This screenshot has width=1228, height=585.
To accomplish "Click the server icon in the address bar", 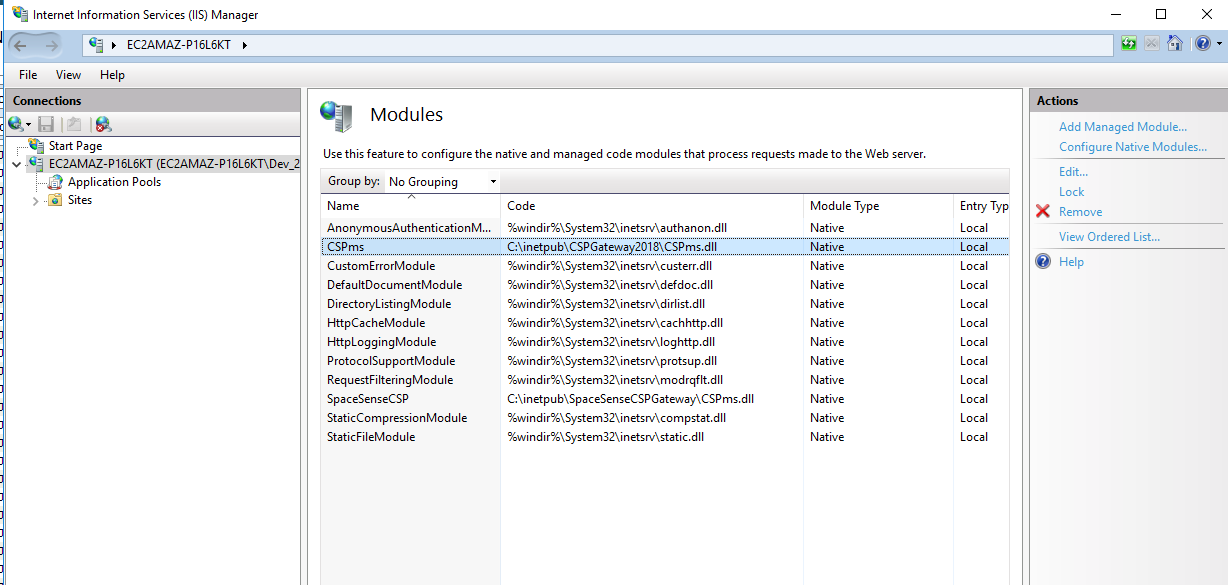I will [x=96, y=45].
